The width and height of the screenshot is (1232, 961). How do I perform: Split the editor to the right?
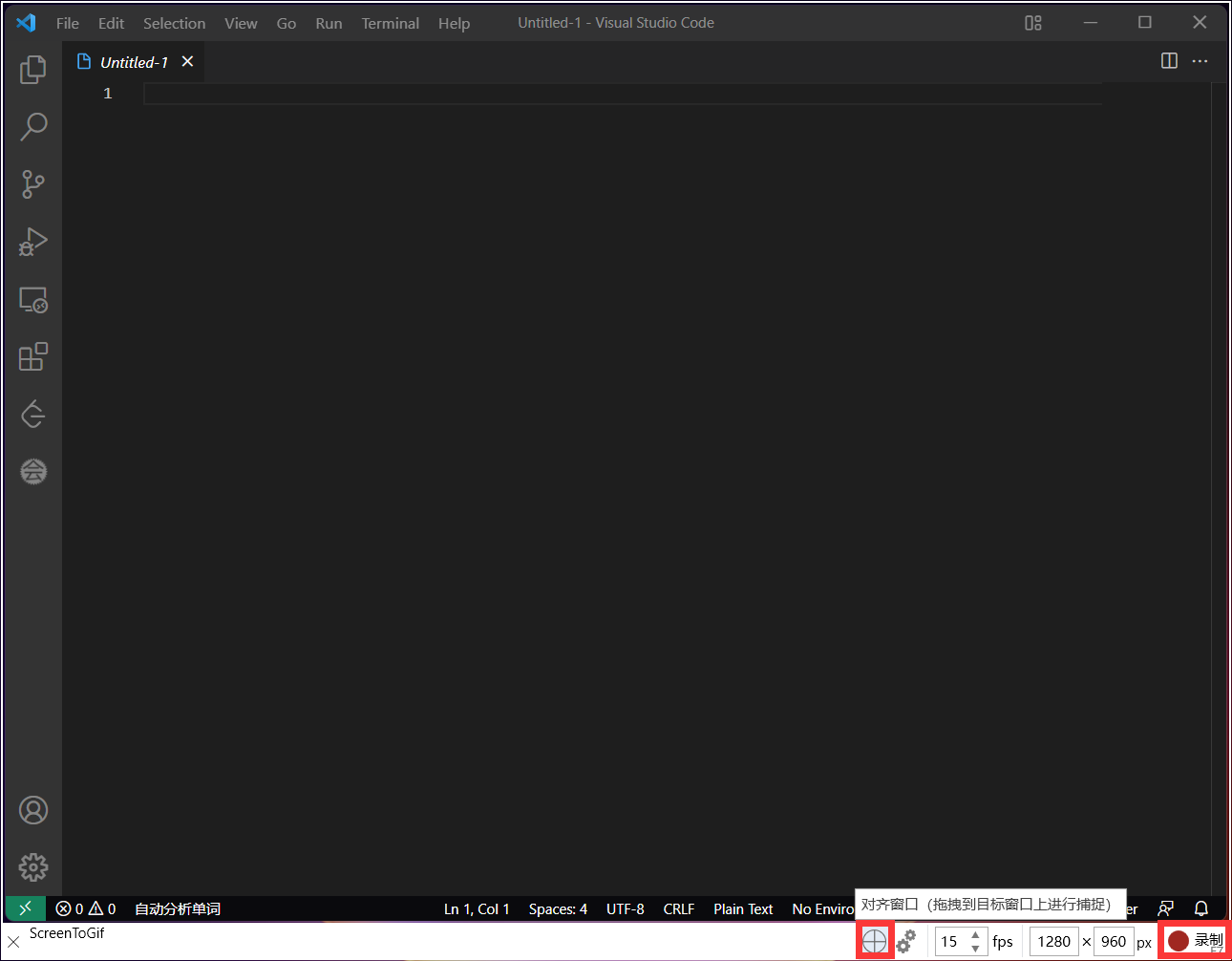(1169, 61)
